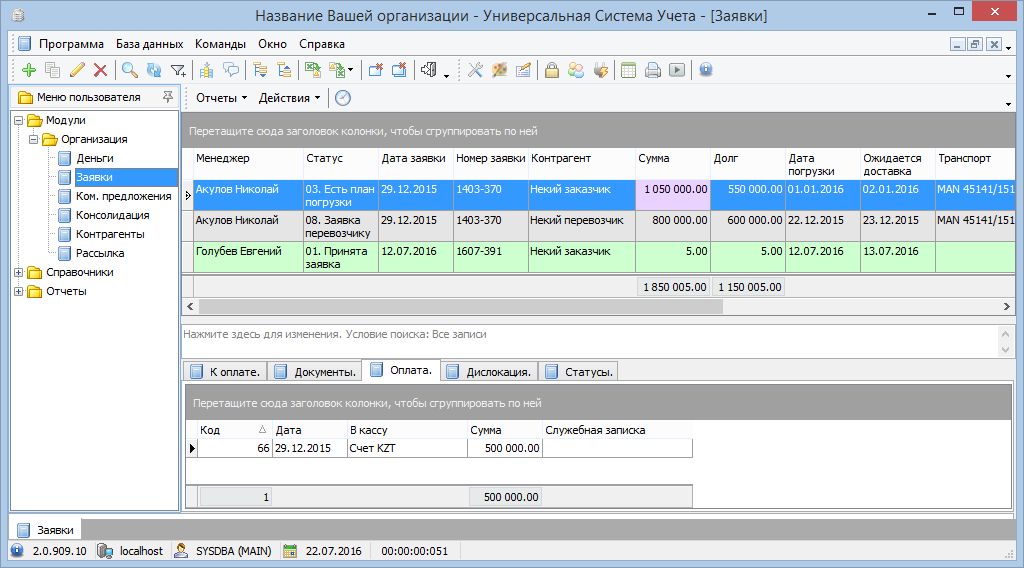Open search with the magnifying glass icon

[129, 70]
